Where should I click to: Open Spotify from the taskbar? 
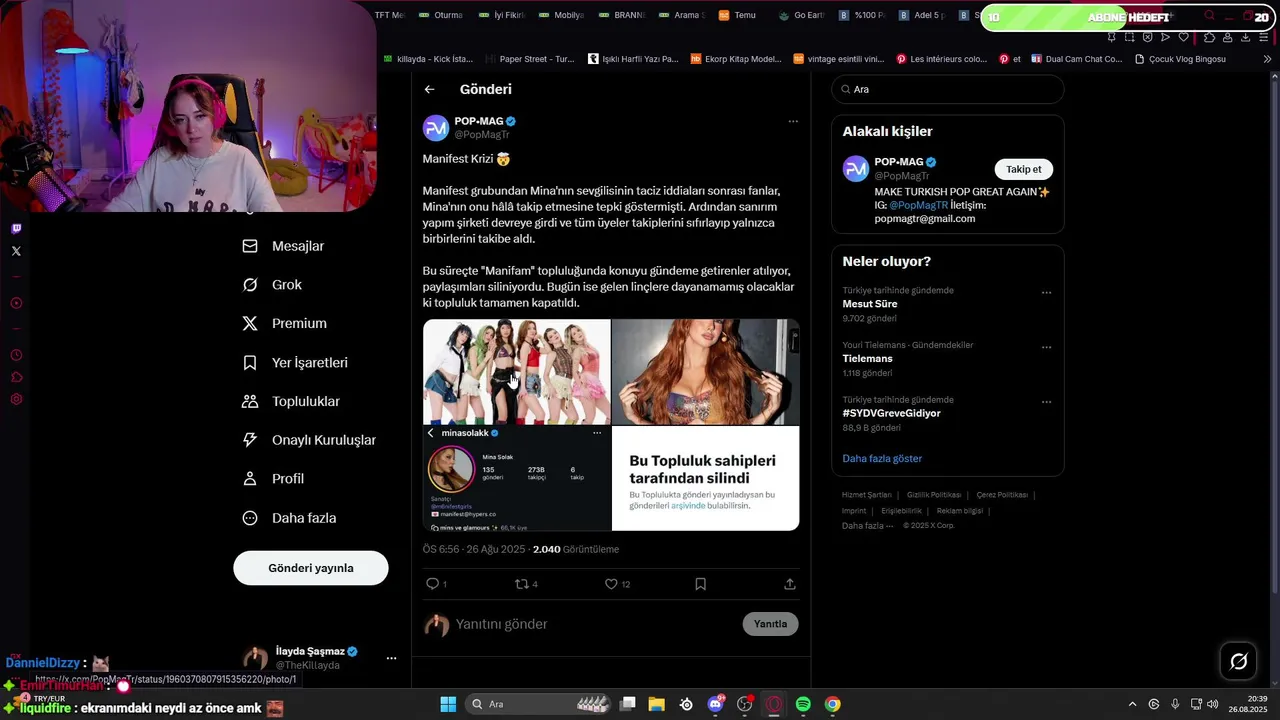(803, 704)
